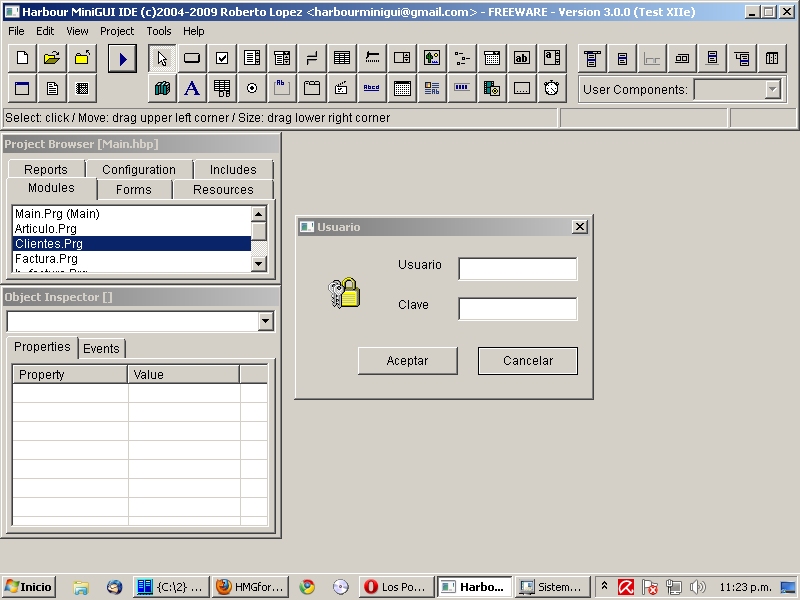Pick the Grid control tool

coord(342,58)
